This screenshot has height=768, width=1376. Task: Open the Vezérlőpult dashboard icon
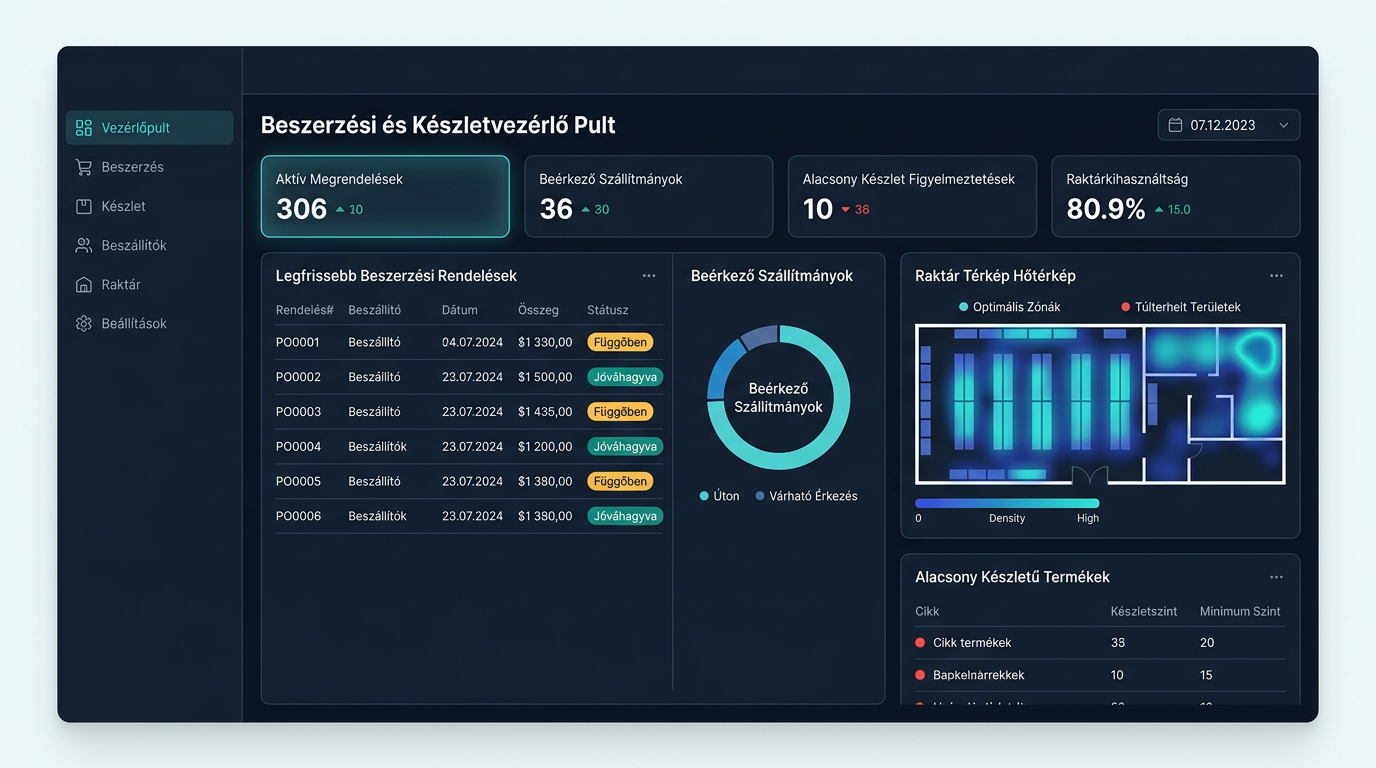coord(84,128)
